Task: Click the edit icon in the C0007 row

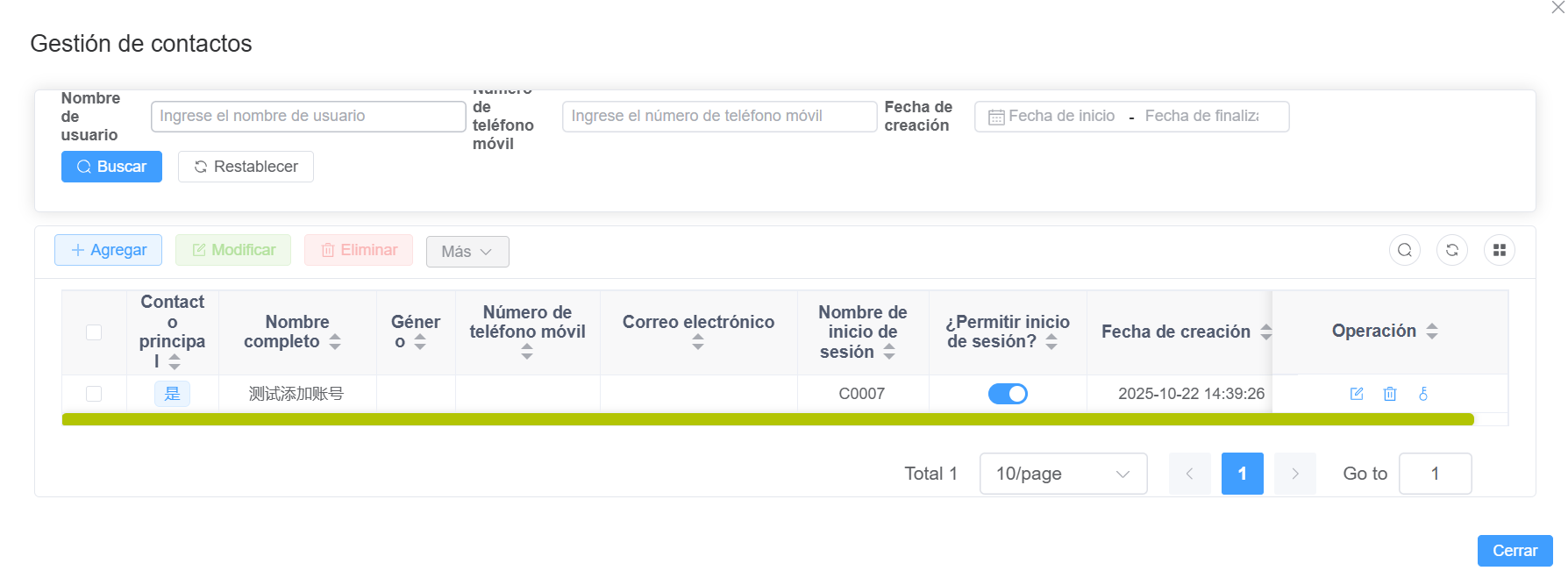Action: point(1356,394)
